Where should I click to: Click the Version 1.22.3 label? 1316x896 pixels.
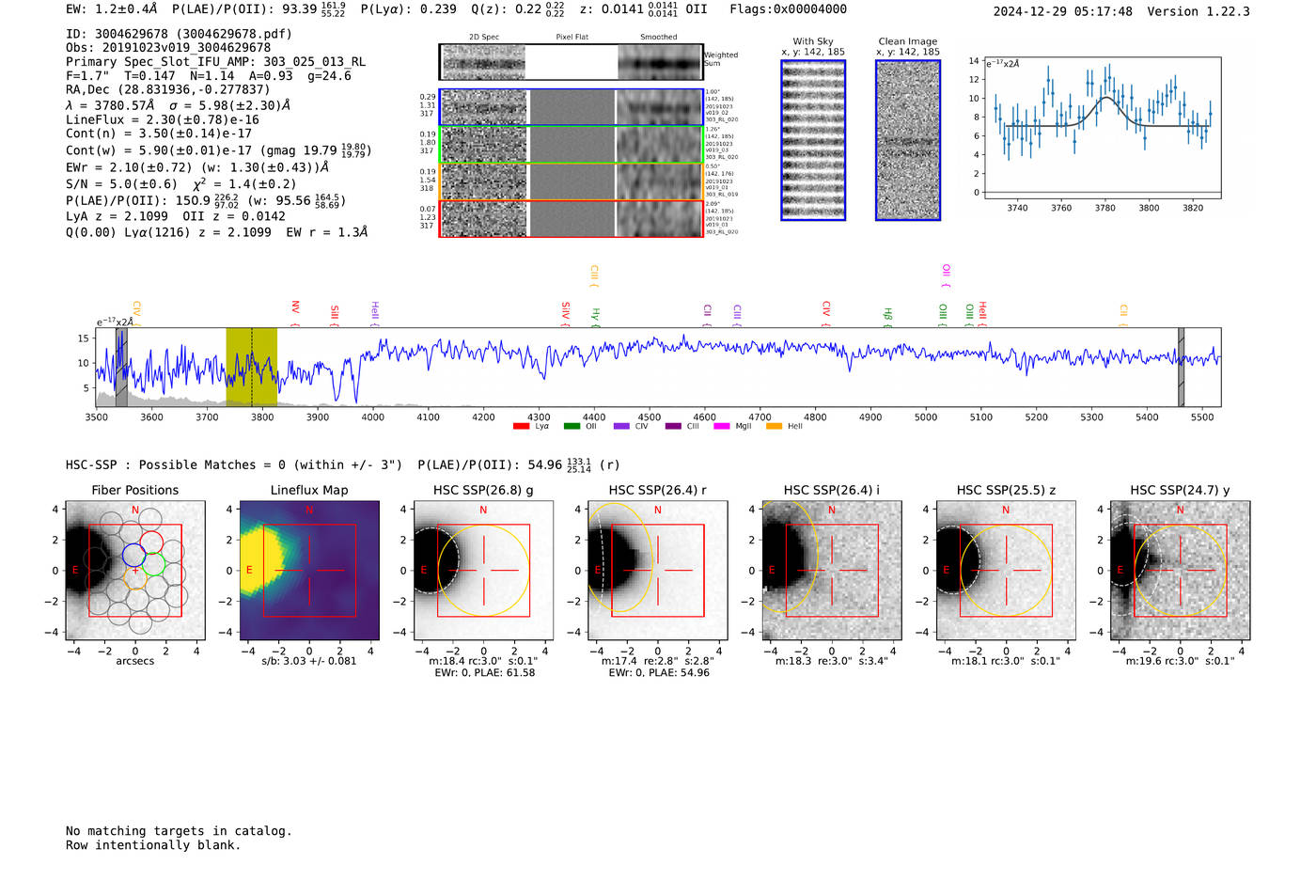tap(1198, 11)
